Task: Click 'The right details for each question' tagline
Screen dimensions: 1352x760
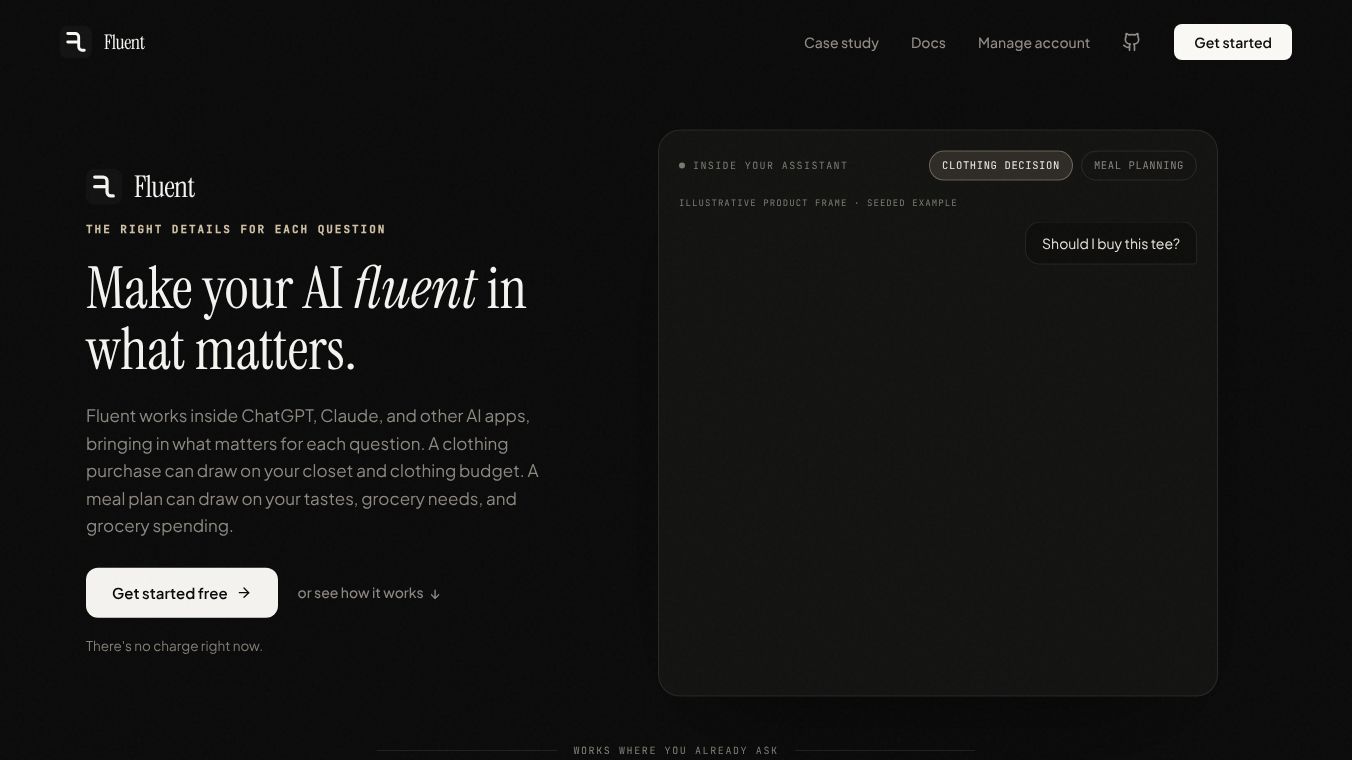Action: point(236,229)
